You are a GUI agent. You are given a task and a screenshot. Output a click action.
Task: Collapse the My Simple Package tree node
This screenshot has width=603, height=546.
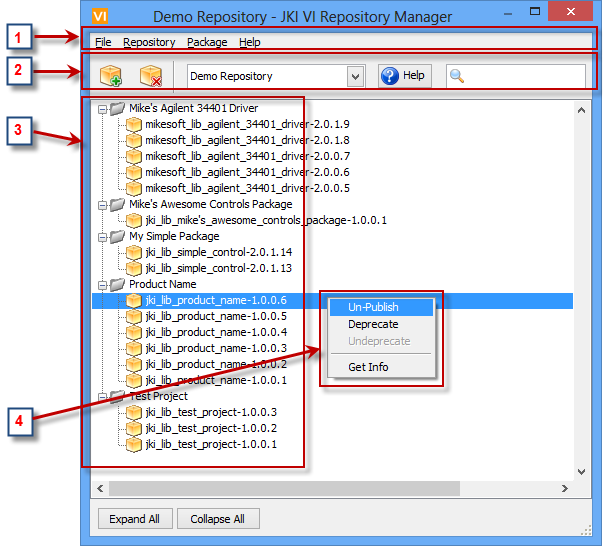coord(102,236)
